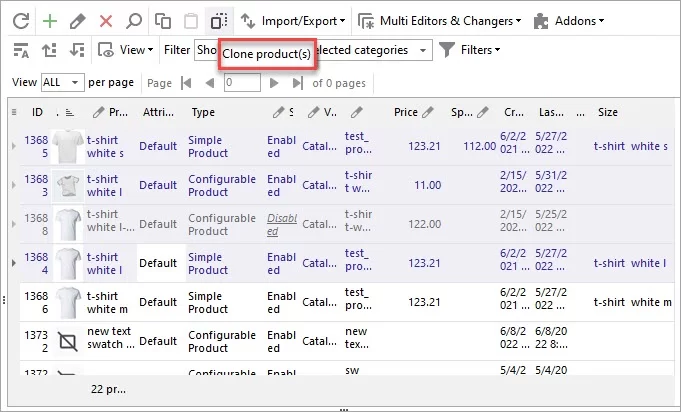Click the page number input field
Image resolution: width=681 pixels, height=412 pixels.
coord(242,82)
